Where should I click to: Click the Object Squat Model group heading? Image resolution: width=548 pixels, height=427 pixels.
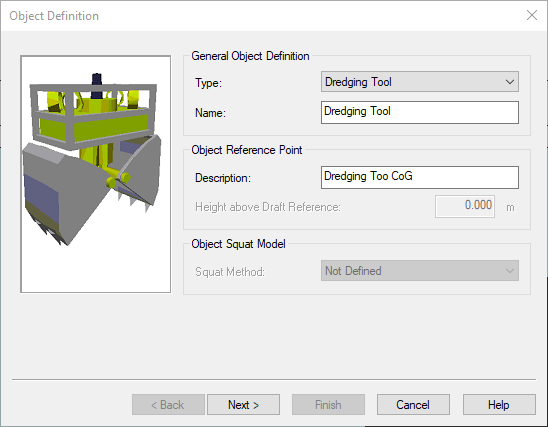238,244
